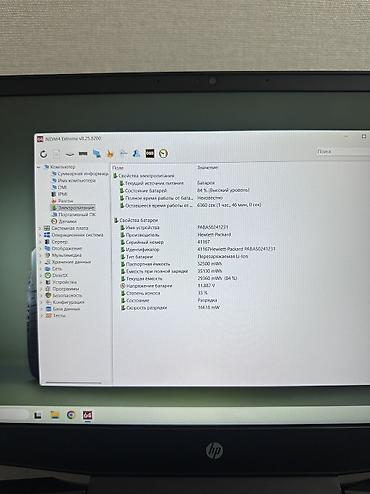Viewport: 370px width, 494px height.
Task: Select the IPMI tree item
Action: coord(59,194)
